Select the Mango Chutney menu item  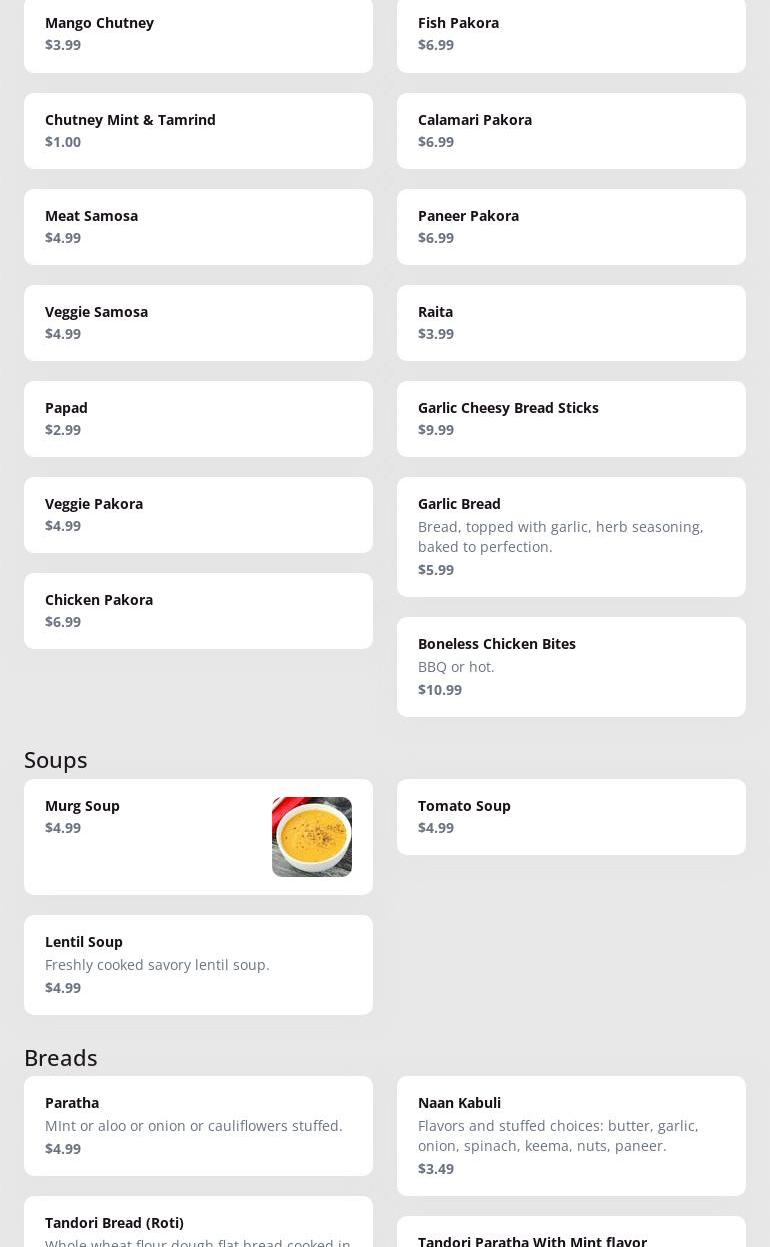(198, 34)
